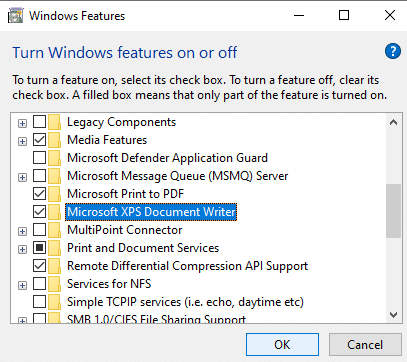This screenshot has width=407, height=362.
Task: Select Simple TCPIP services label
Action: pyautogui.click(x=185, y=302)
